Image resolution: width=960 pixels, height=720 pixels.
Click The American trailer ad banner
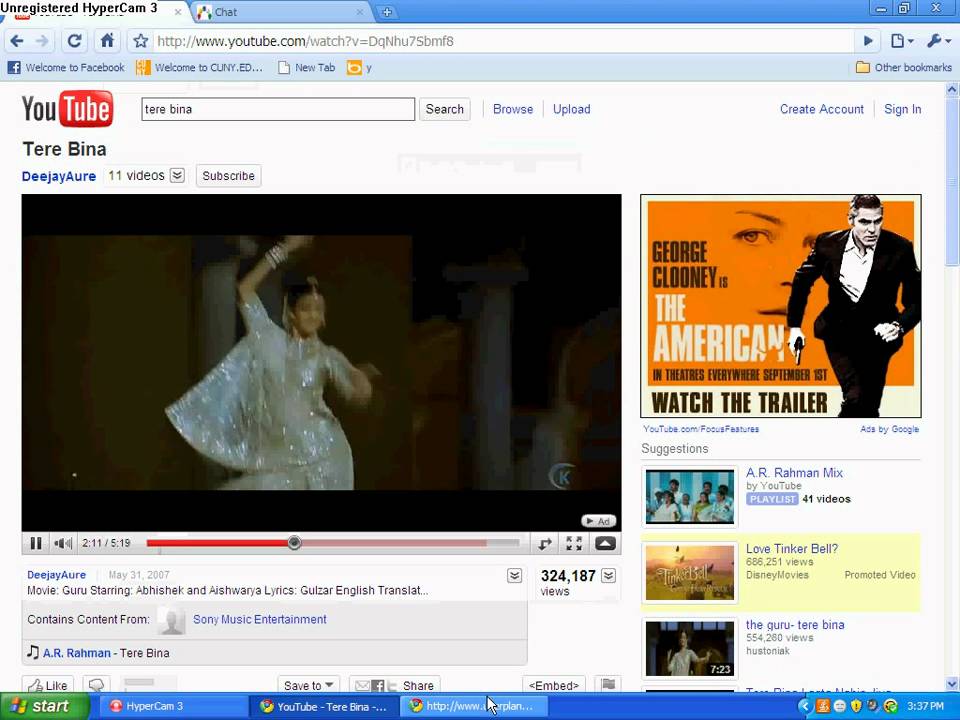[x=781, y=306]
